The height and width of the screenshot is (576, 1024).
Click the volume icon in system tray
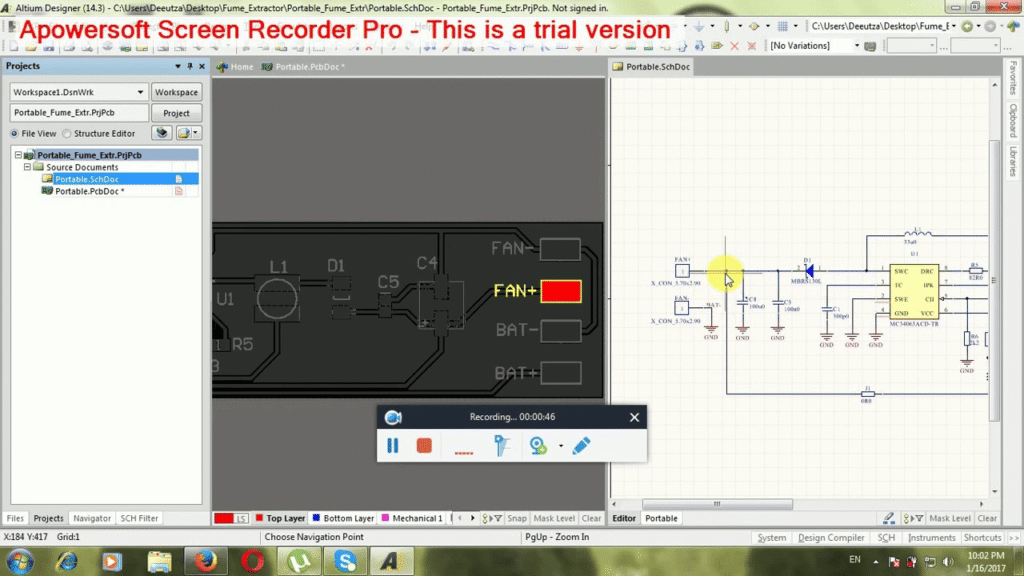pos(948,561)
